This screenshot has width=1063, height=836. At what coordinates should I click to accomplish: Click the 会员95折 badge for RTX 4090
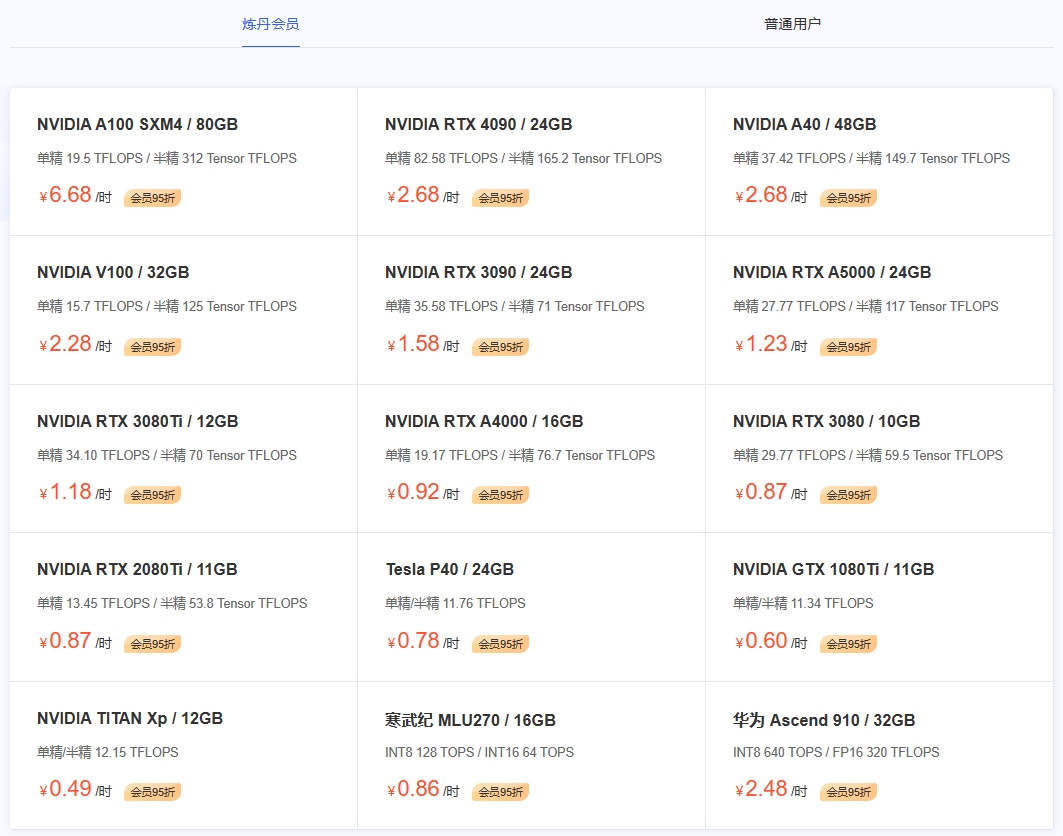[x=500, y=198]
